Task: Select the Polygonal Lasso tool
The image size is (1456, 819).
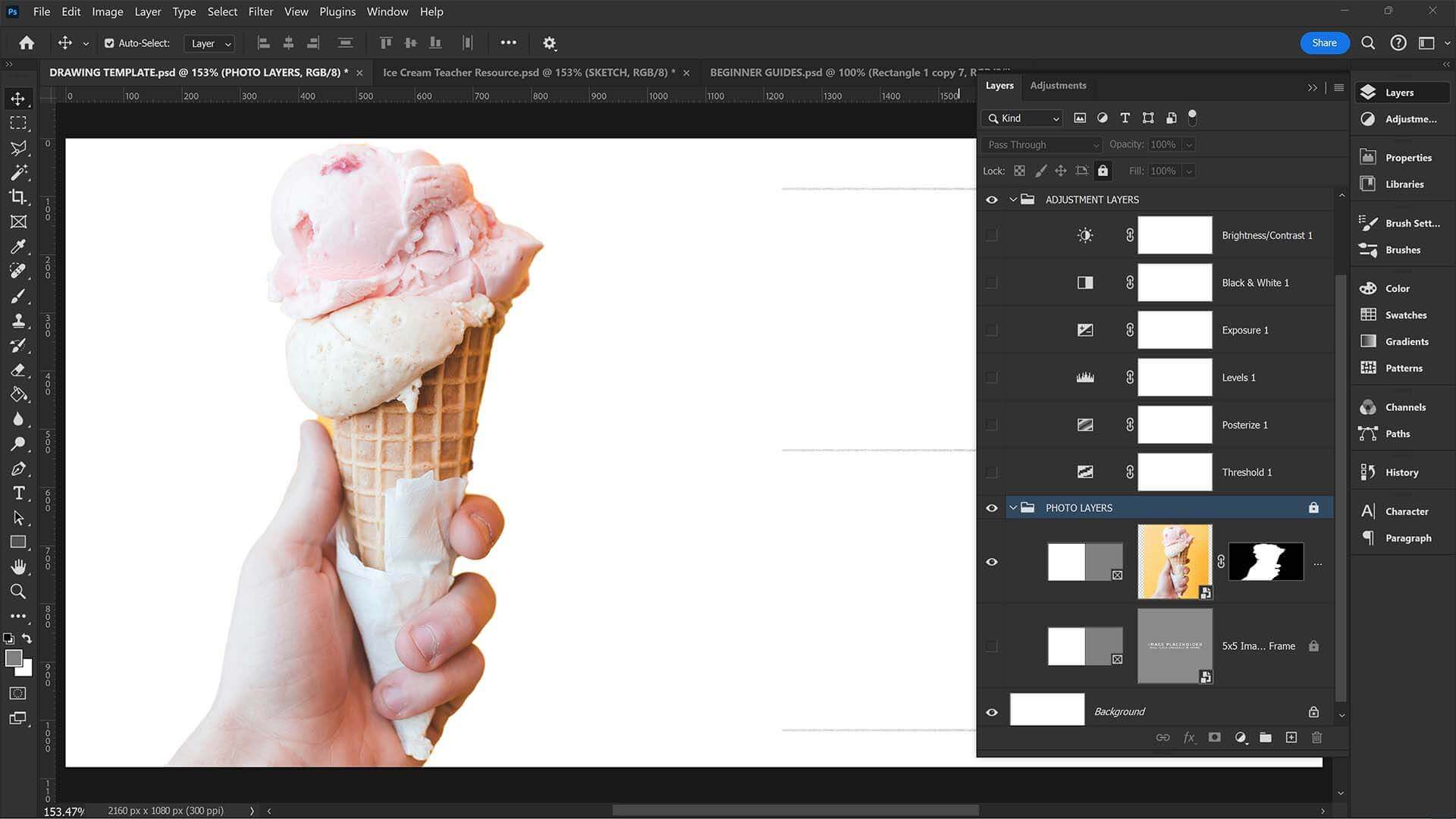Action: [18, 148]
